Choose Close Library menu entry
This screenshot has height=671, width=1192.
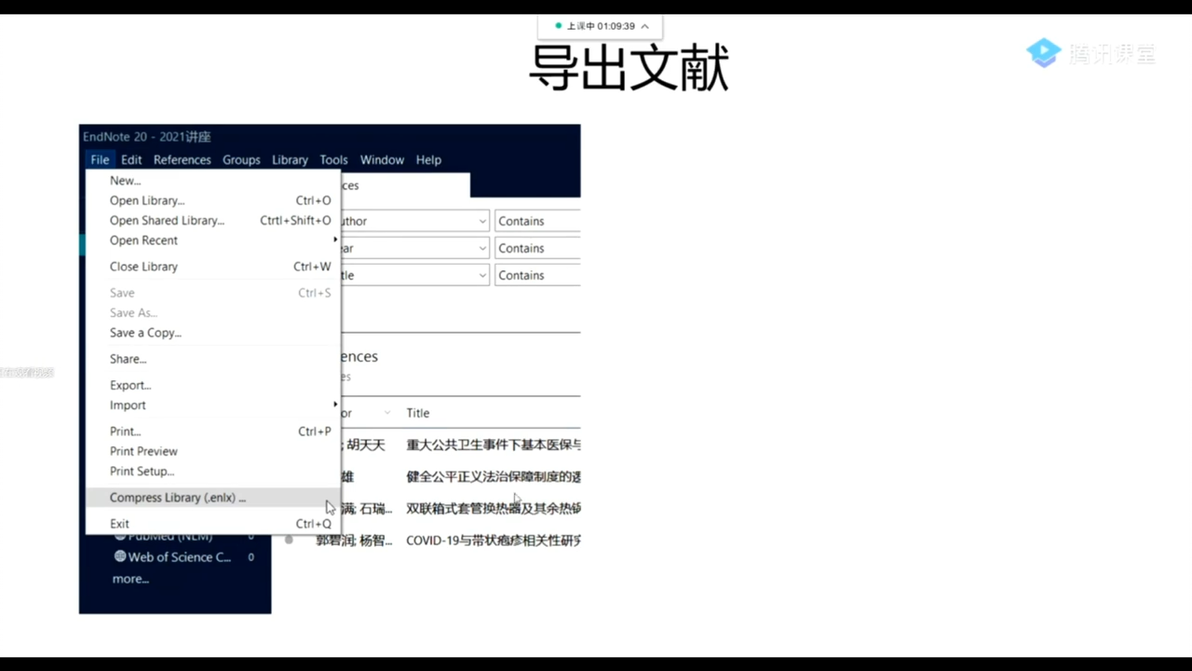click(x=213, y=267)
